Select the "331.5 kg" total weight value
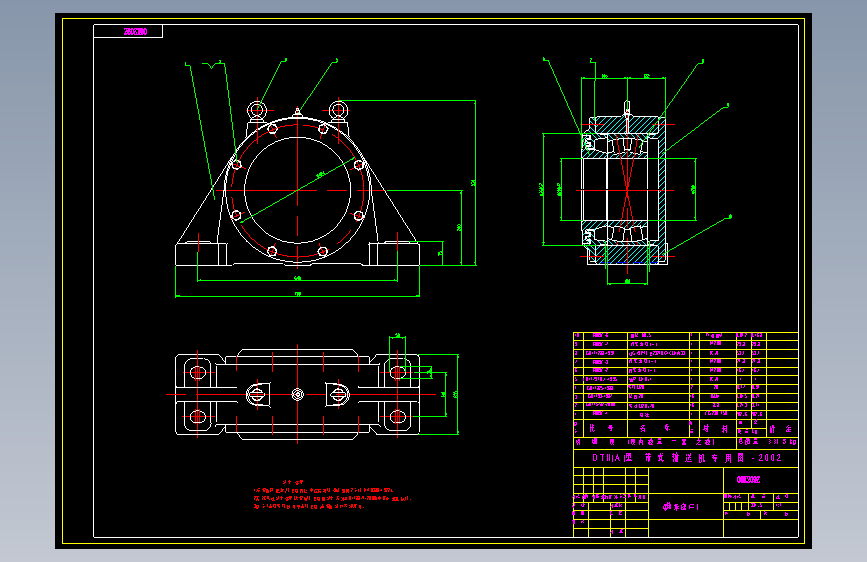Image resolution: width=867 pixels, height=562 pixels. [782, 442]
